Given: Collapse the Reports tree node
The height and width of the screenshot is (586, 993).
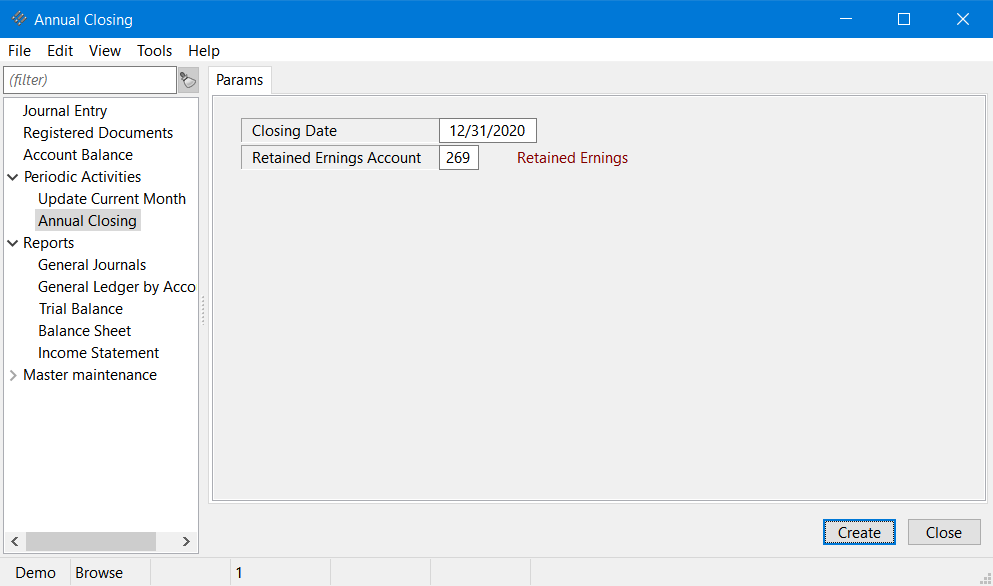Looking at the screenshot, I should pos(13,243).
